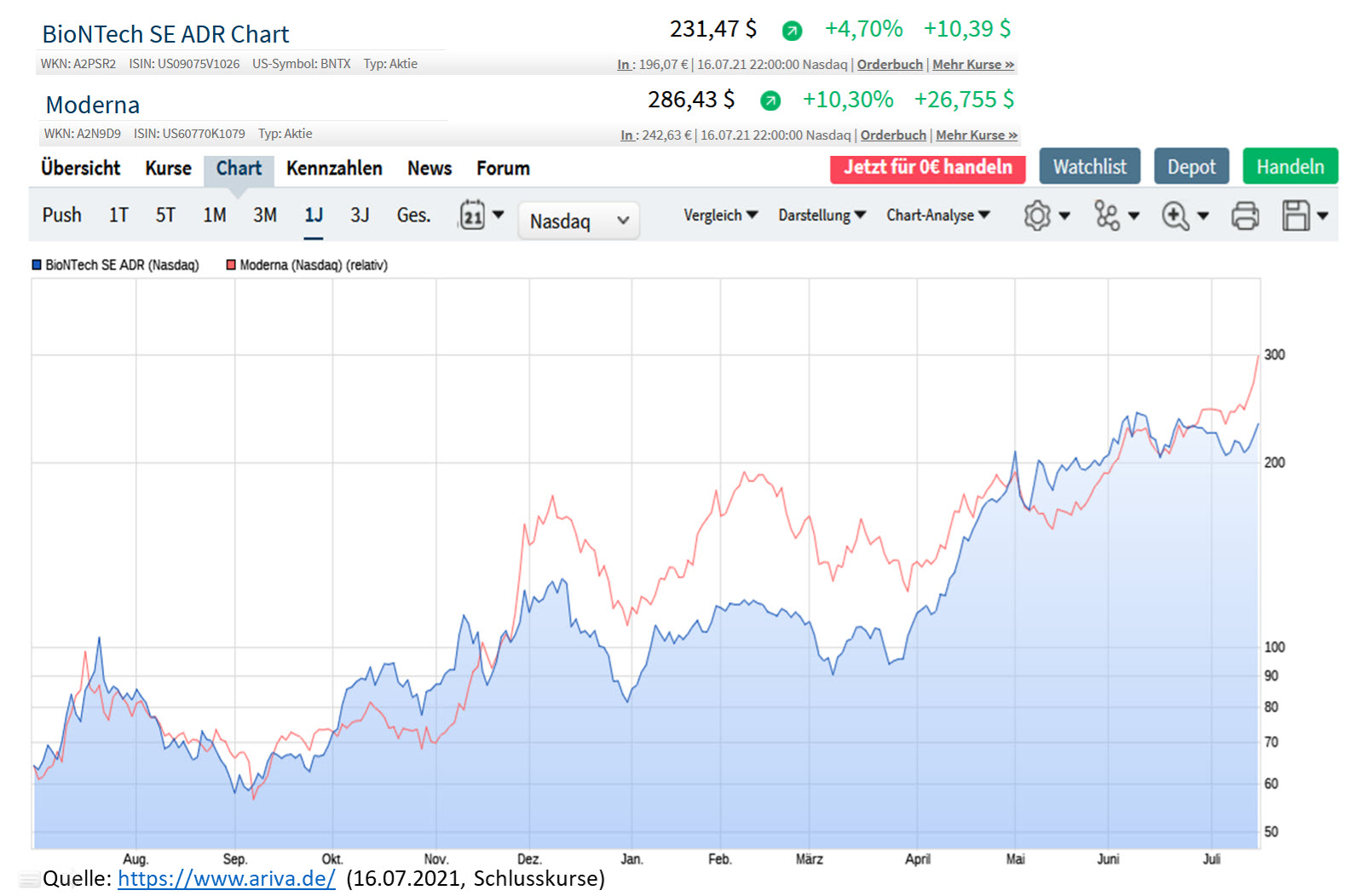Expand the zoom dropdown arrow

pyautogui.click(x=1203, y=216)
